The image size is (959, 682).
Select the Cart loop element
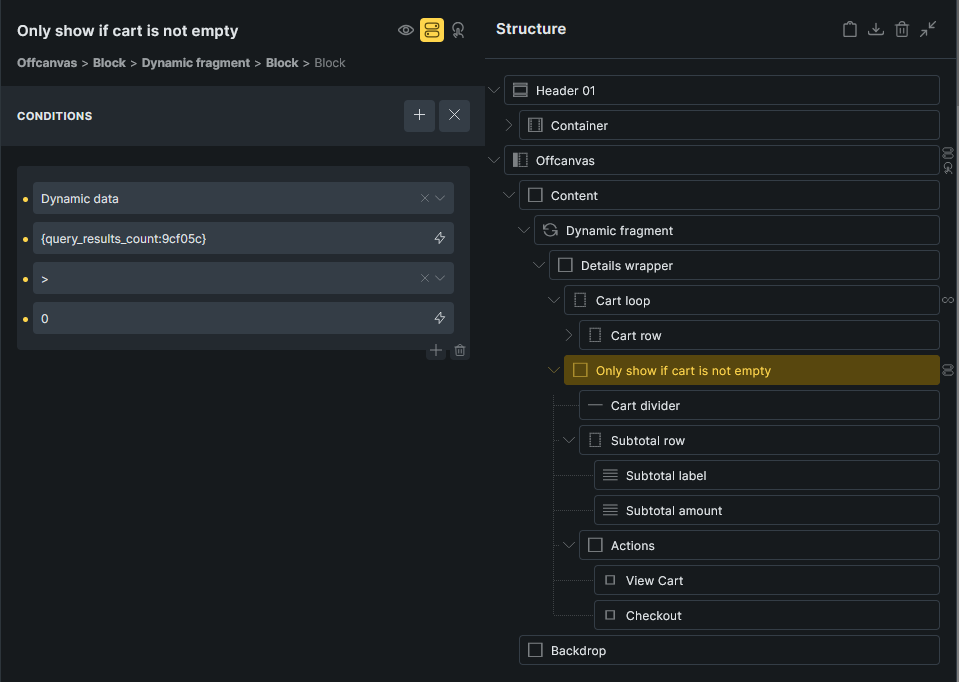pos(752,300)
